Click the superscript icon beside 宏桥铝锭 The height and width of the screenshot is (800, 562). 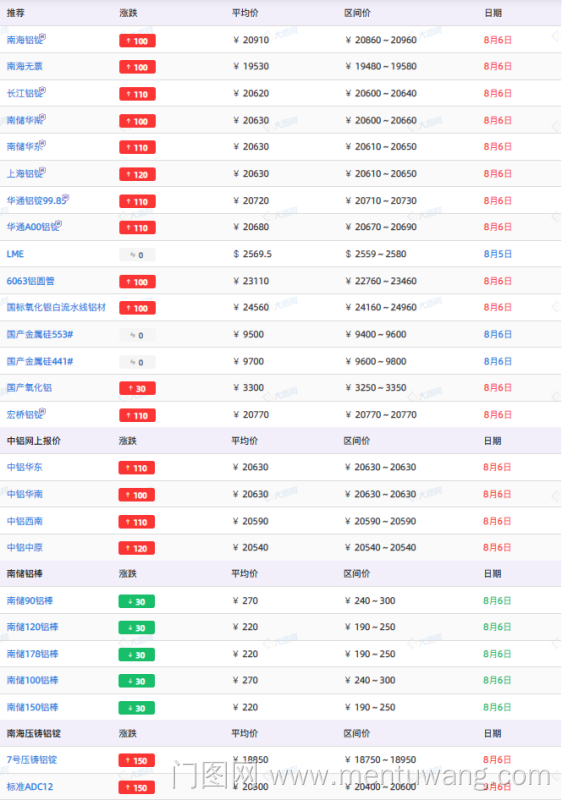click(43, 412)
